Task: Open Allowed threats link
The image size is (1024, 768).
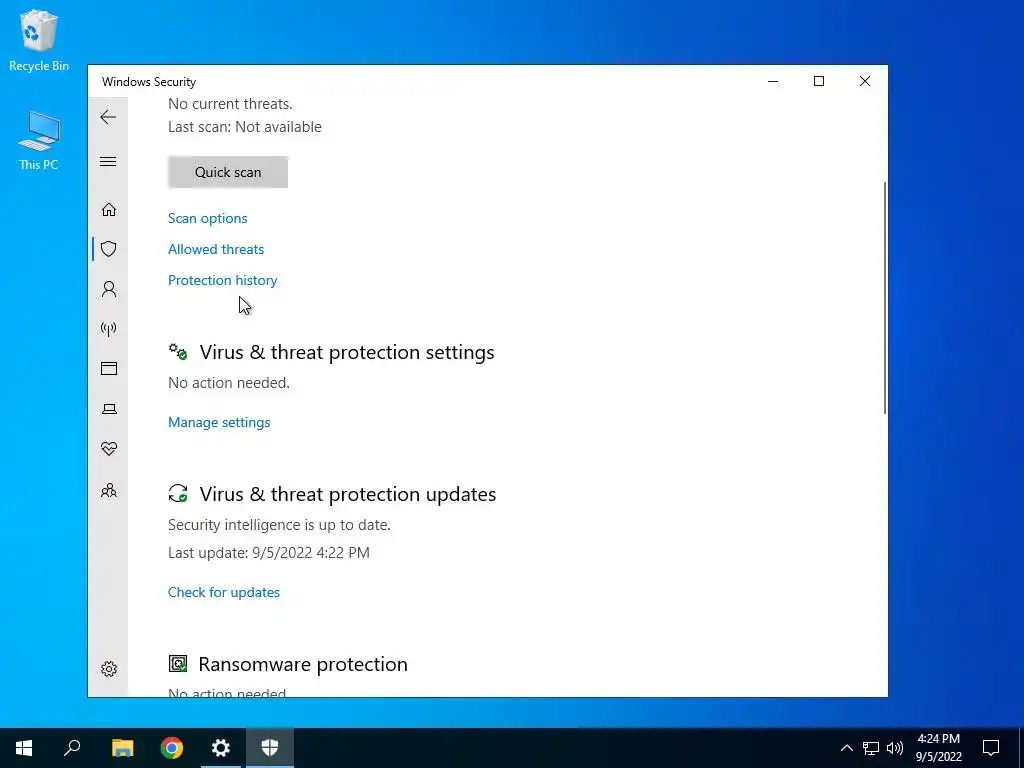Action: pos(216,249)
